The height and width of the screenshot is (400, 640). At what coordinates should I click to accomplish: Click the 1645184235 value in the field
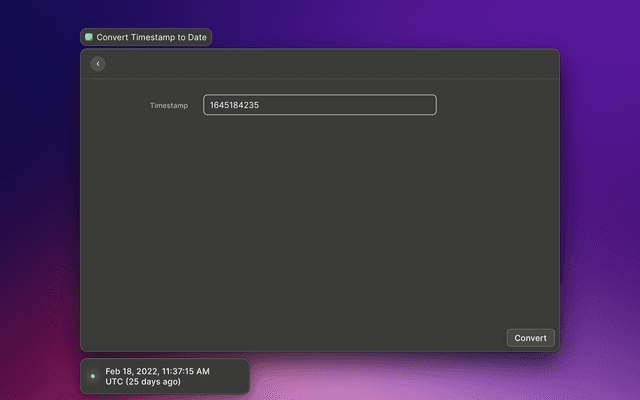tap(235, 105)
